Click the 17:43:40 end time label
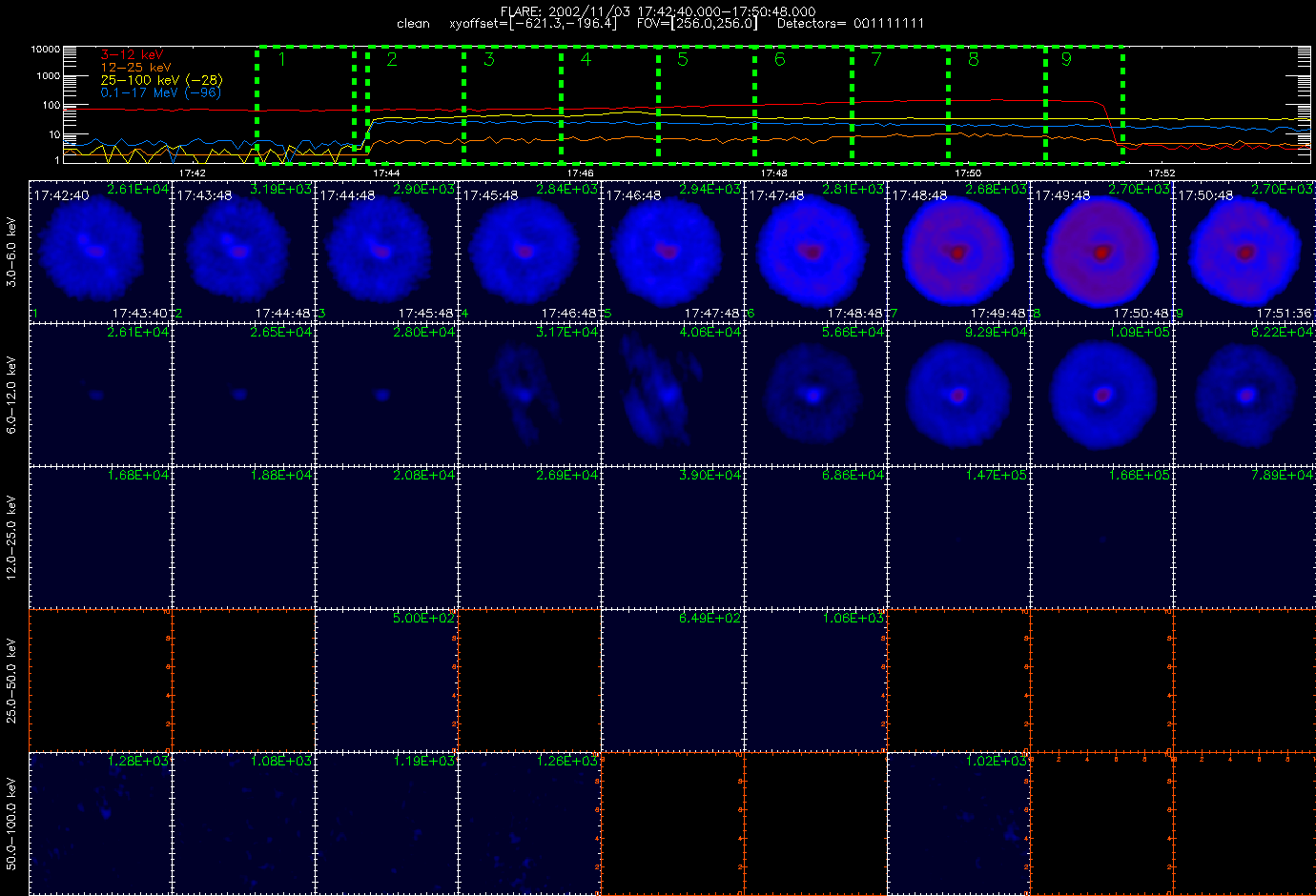The height and width of the screenshot is (896, 1316). [x=139, y=314]
